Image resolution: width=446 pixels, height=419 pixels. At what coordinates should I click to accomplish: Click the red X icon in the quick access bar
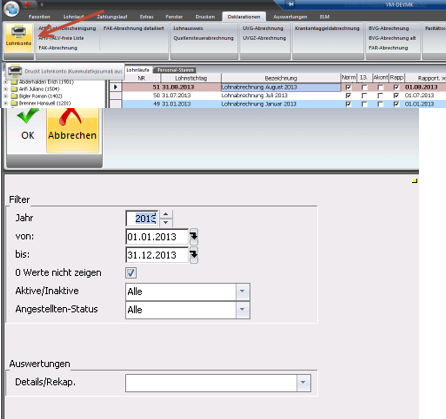[x=29, y=5]
